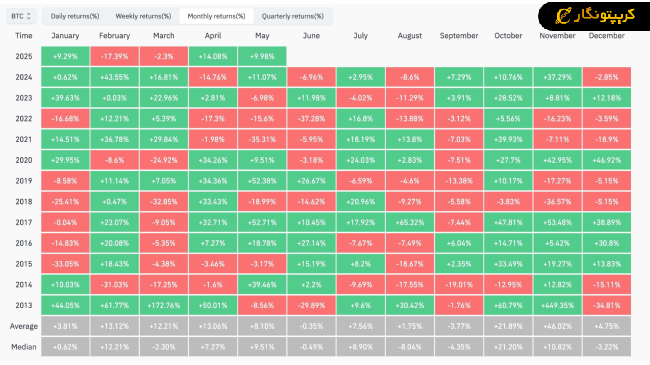650x365 pixels.
Task: Switch to Daily returns(%) tab
Action: [x=75, y=16]
